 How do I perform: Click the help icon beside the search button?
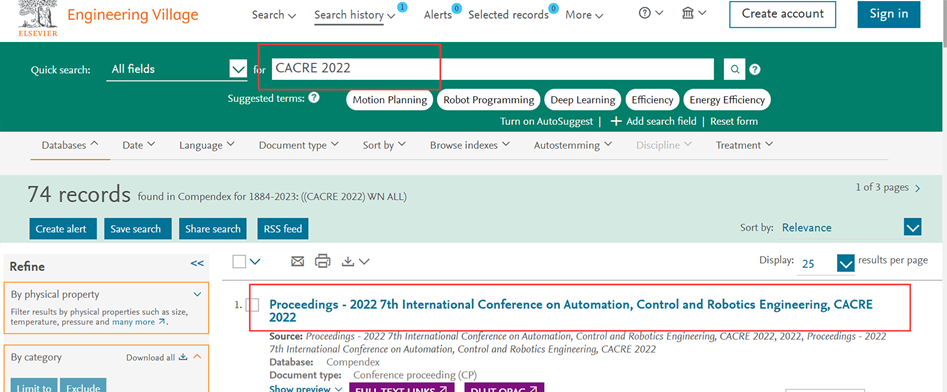click(755, 69)
